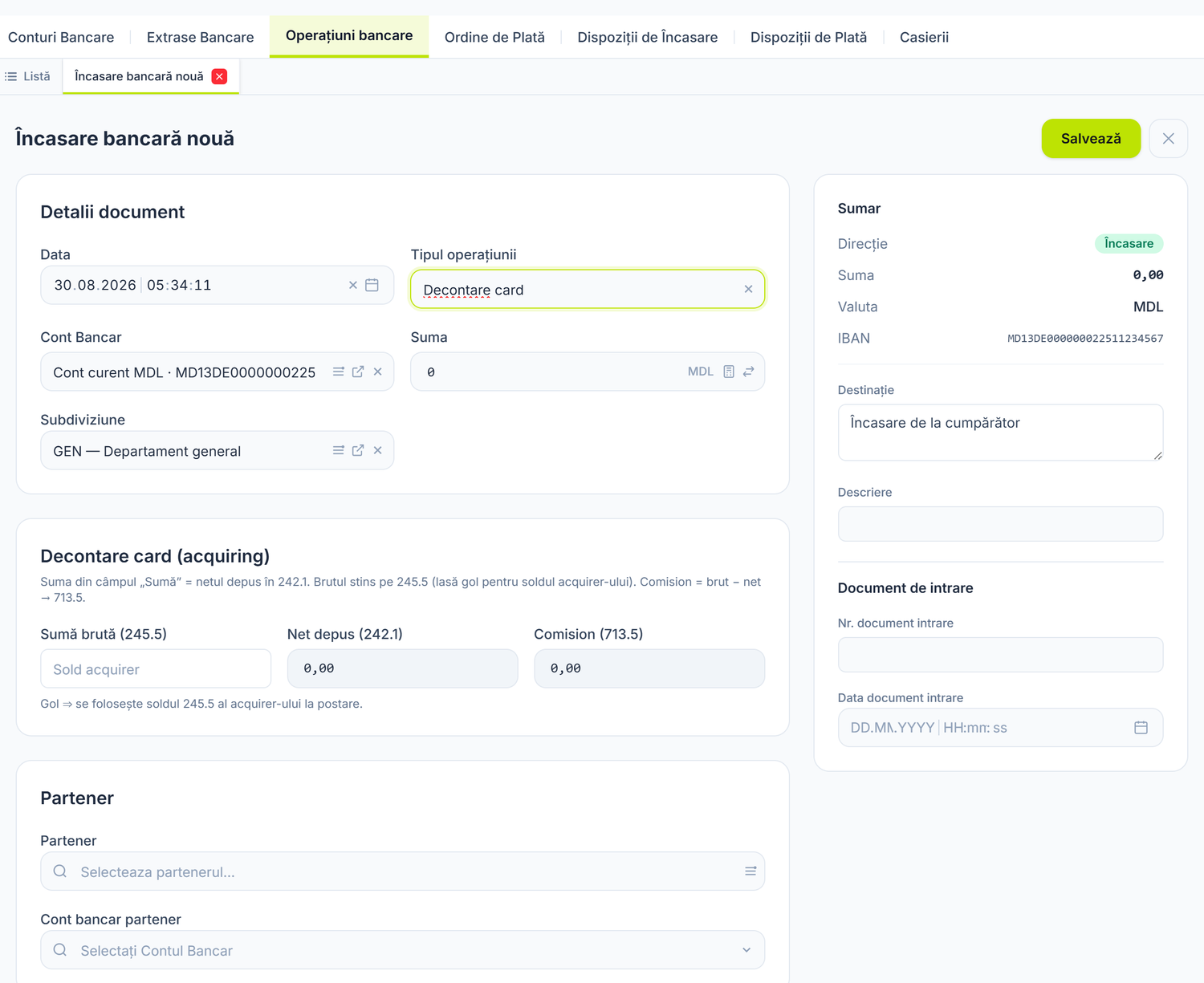The image size is (1204, 983).
Task: Expand Cont bancar partener dropdown
Action: click(x=746, y=950)
